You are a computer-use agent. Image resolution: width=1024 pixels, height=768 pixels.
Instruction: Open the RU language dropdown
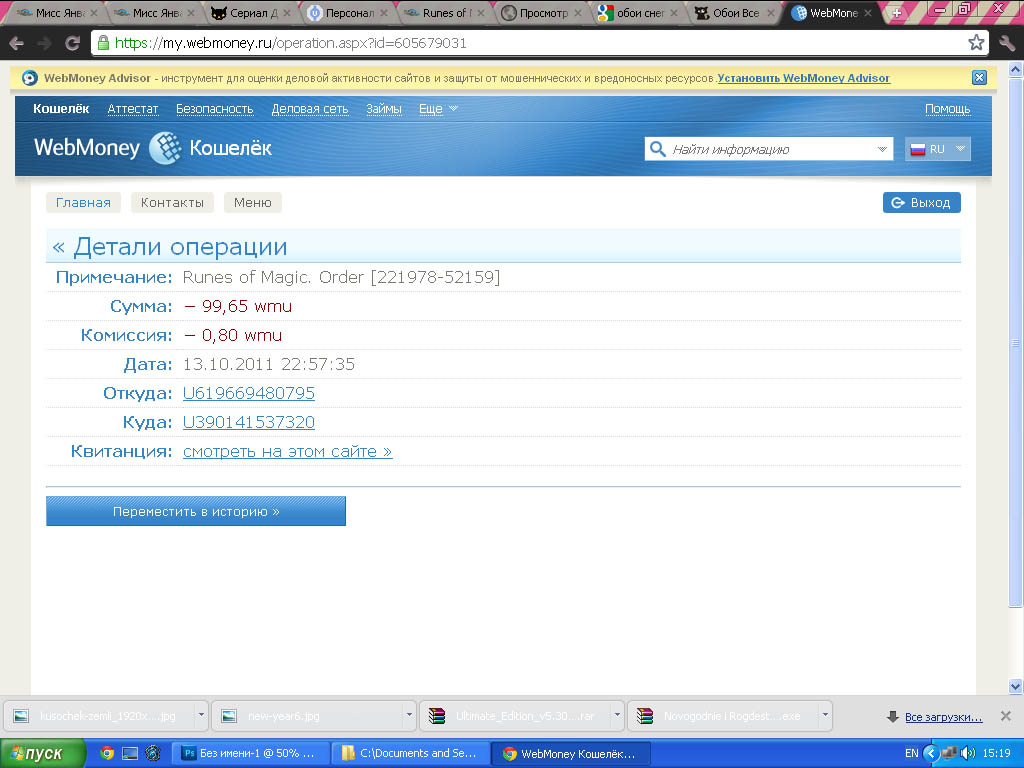click(x=937, y=149)
